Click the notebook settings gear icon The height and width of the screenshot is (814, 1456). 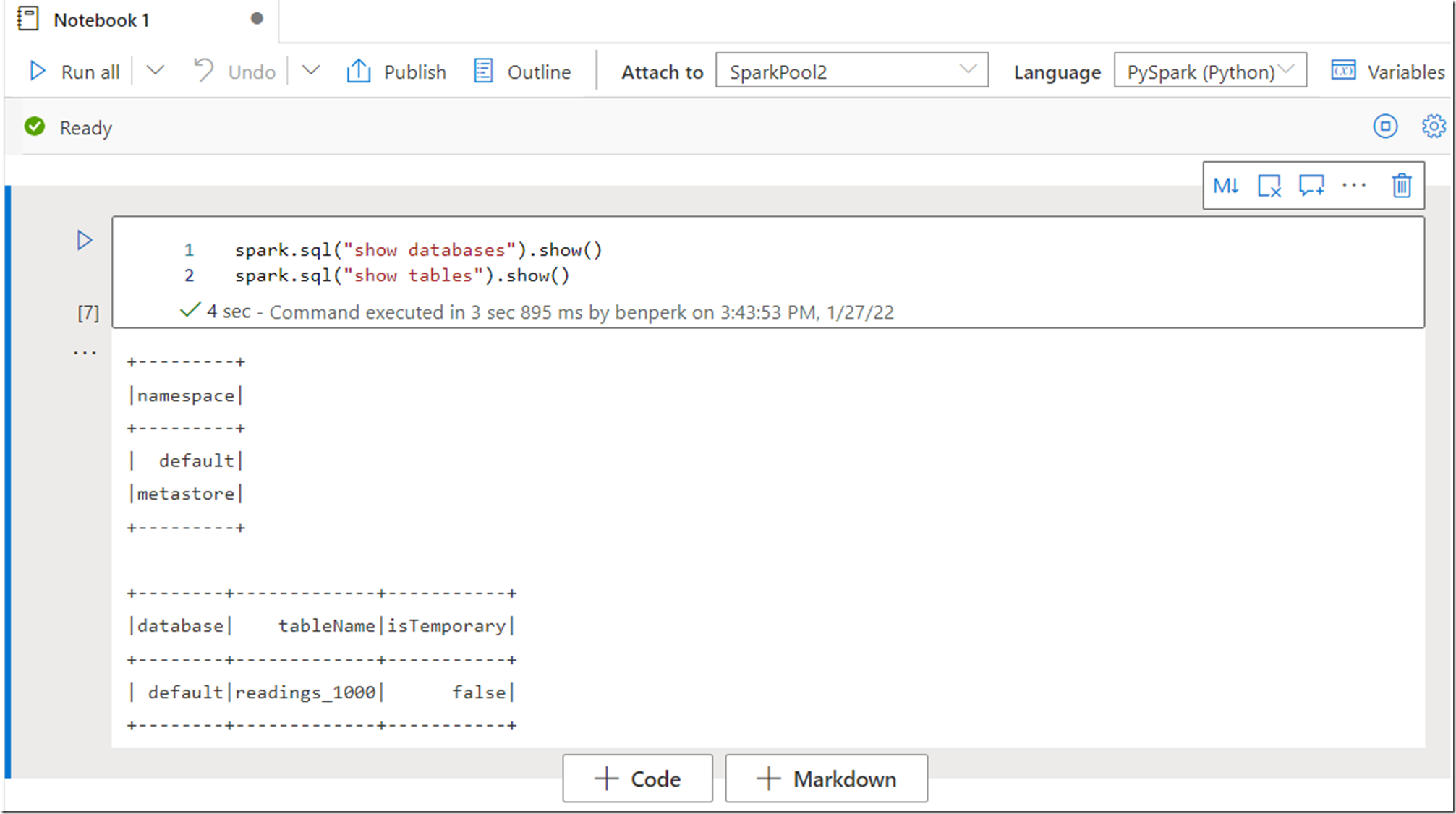pyautogui.click(x=1434, y=127)
